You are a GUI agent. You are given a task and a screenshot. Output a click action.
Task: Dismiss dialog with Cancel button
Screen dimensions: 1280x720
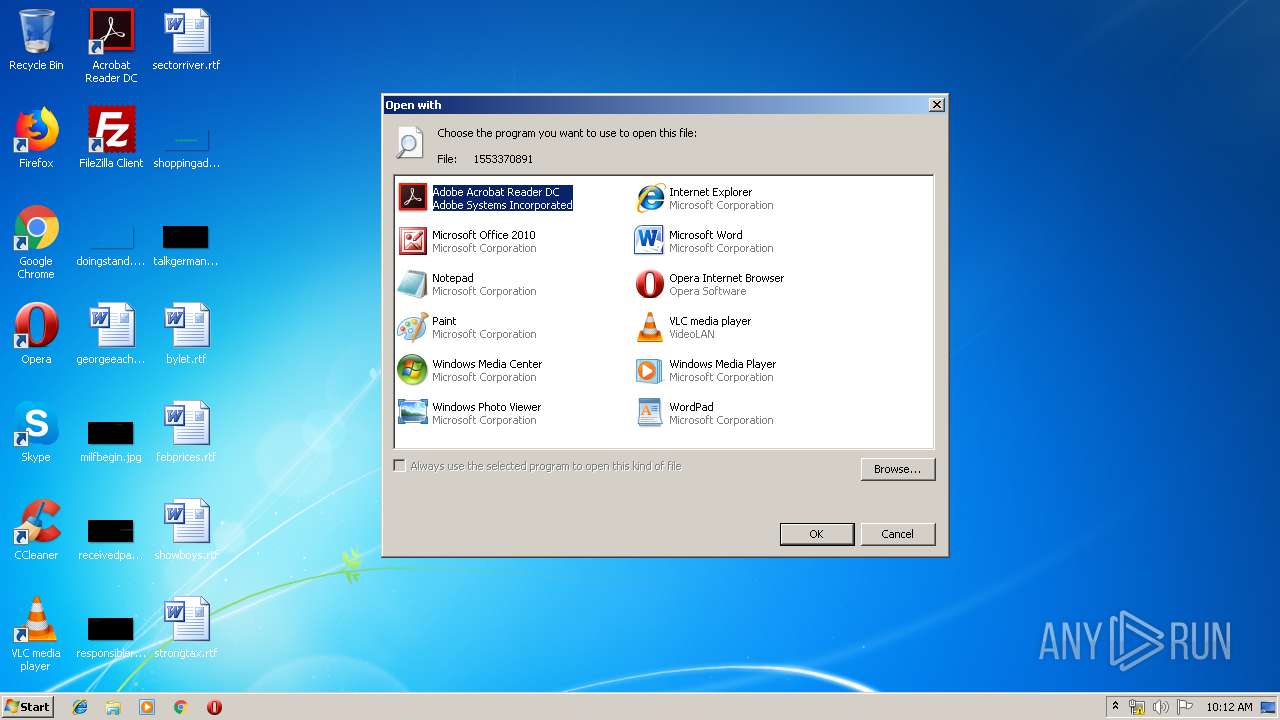898,534
